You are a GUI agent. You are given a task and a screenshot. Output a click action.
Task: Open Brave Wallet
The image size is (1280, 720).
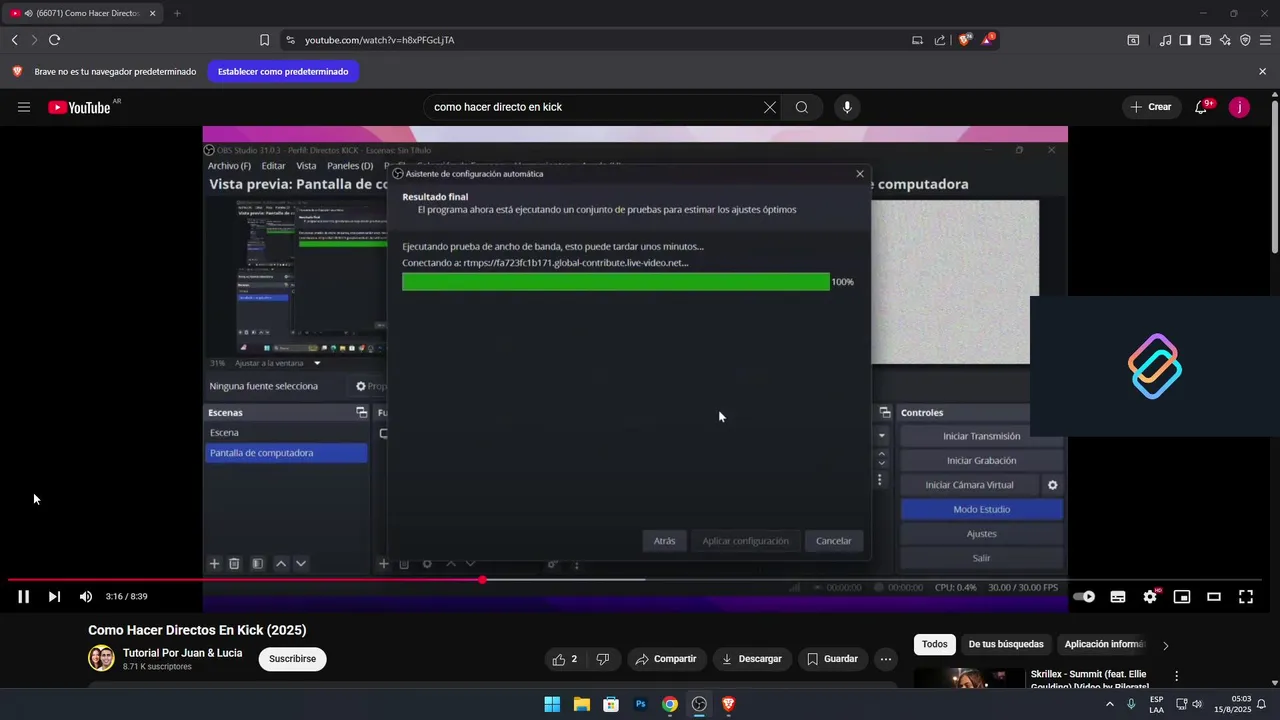1205,40
